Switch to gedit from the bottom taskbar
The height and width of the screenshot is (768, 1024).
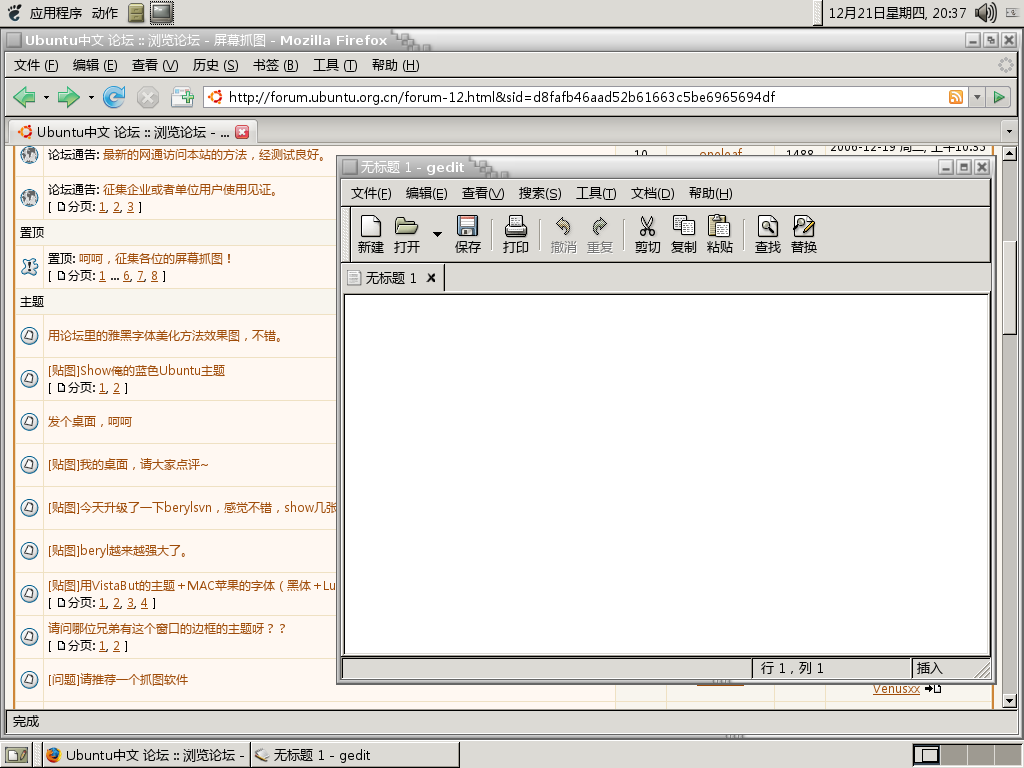click(x=355, y=756)
